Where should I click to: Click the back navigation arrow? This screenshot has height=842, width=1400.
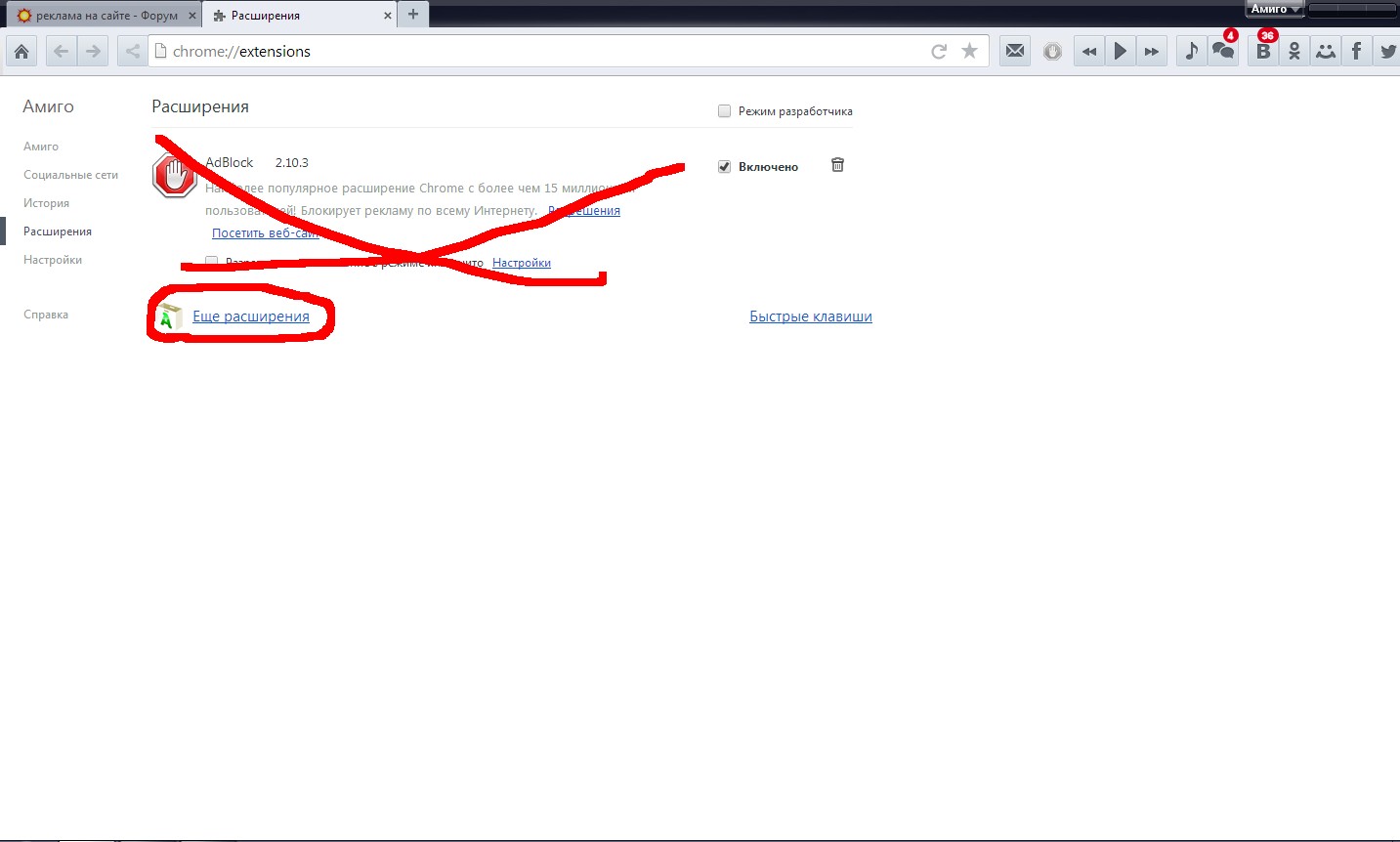pos(61,52)
